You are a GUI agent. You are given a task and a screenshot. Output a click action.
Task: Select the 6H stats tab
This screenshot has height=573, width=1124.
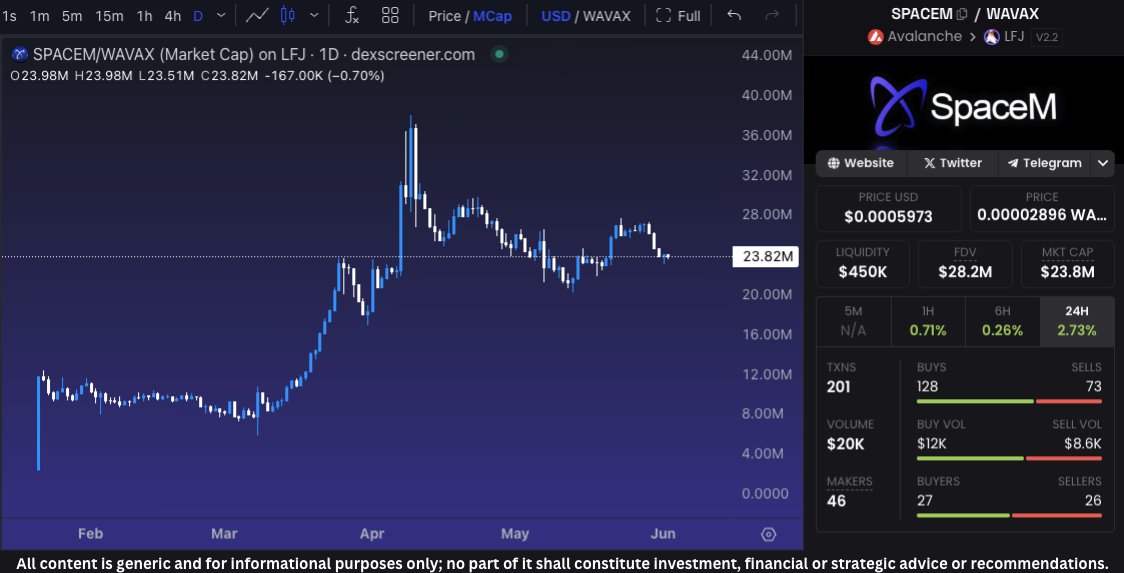click(x=1002, y=321)
